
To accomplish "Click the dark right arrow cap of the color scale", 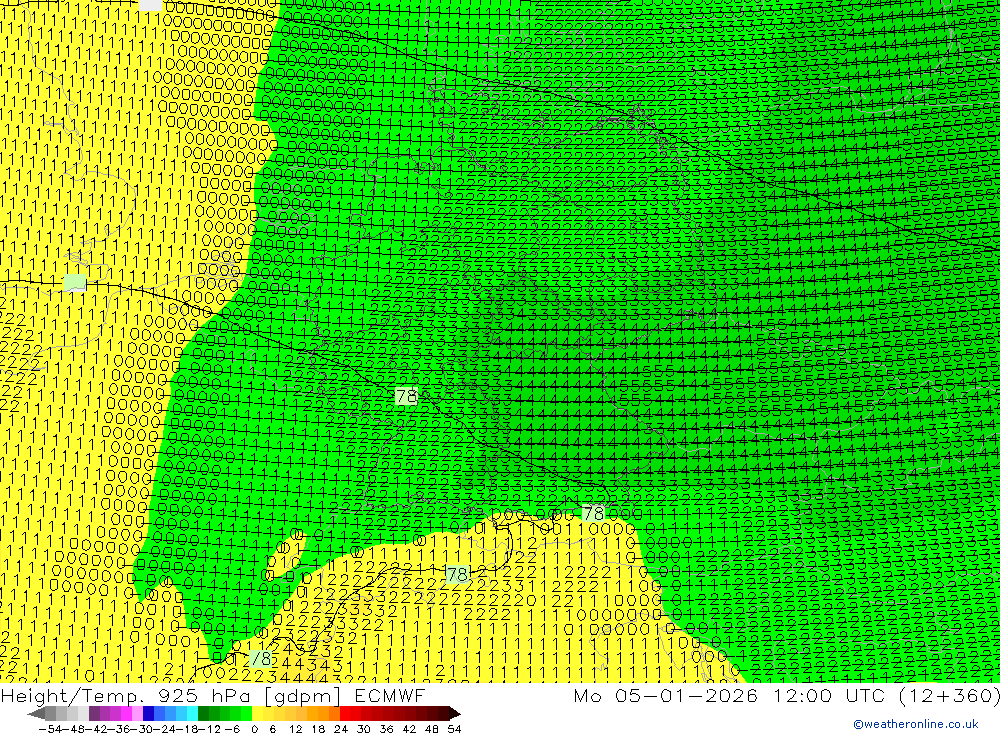I will pyautogui.click(x=455, y=714).
